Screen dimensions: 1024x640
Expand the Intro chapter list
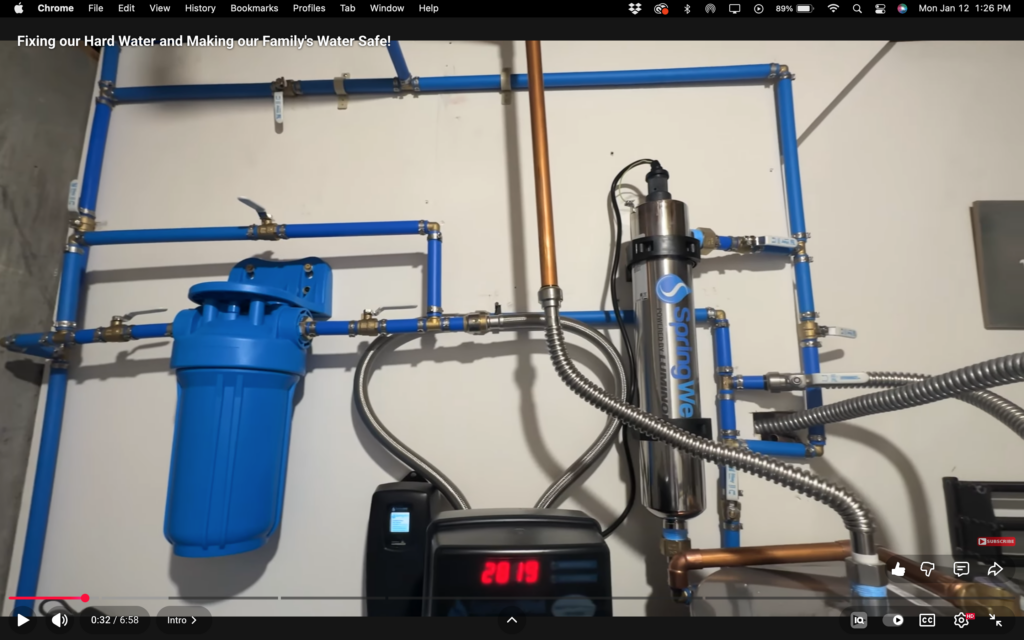[x=182, y=619]
